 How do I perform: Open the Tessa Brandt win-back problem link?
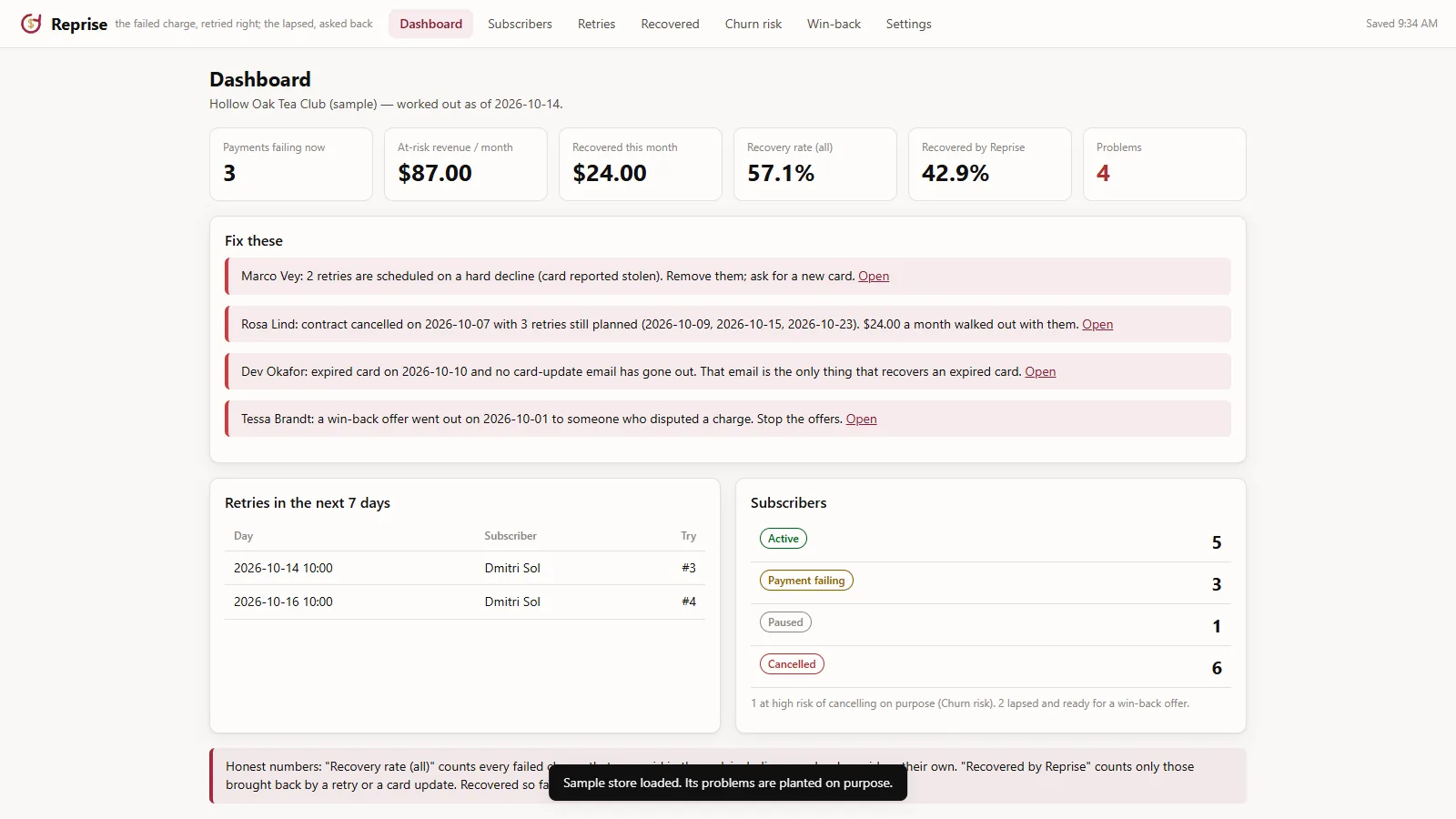861,419
